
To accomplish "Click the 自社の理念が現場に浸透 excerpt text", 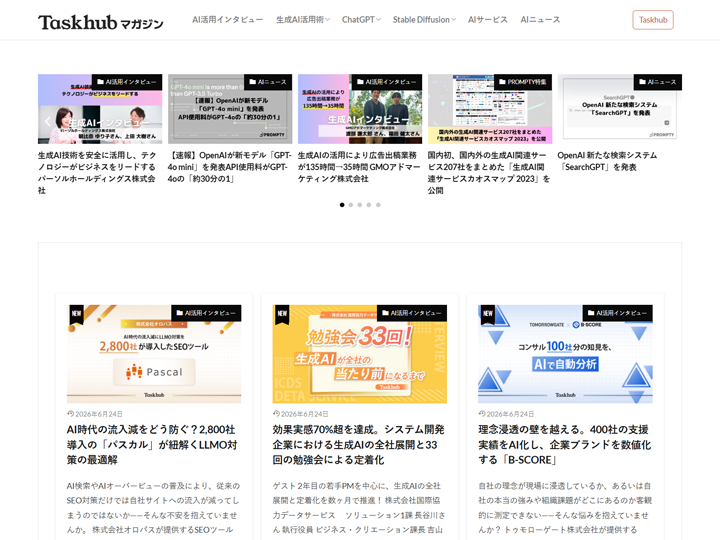I will 565,507.
